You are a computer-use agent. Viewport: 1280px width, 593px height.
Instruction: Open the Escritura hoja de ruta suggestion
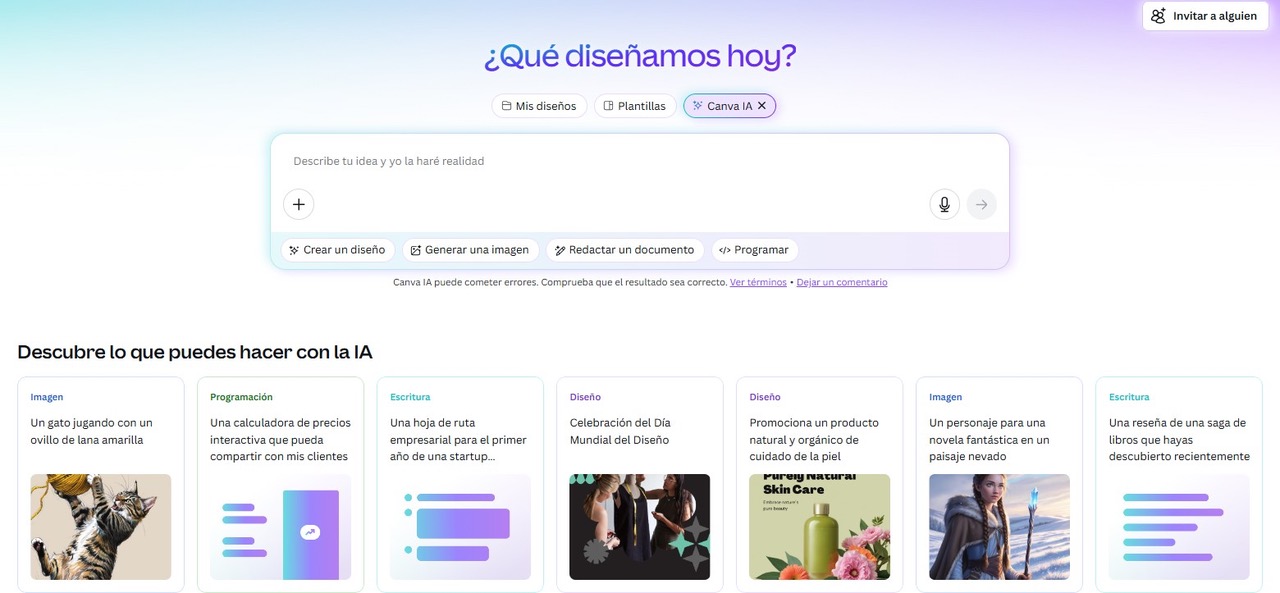point(460,484)
